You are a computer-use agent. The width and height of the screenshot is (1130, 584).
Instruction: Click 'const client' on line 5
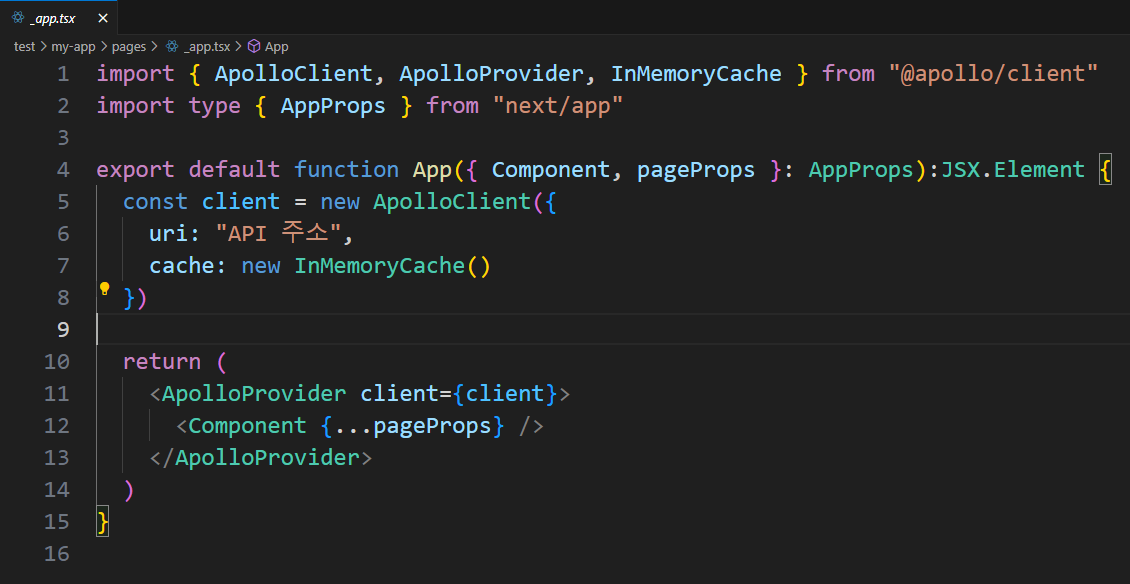point(201,202)
